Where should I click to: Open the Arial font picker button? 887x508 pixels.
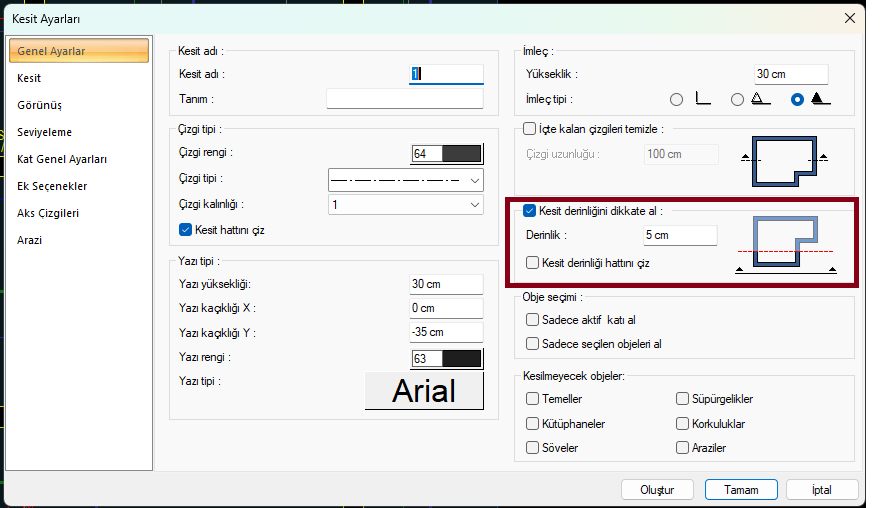424,390
